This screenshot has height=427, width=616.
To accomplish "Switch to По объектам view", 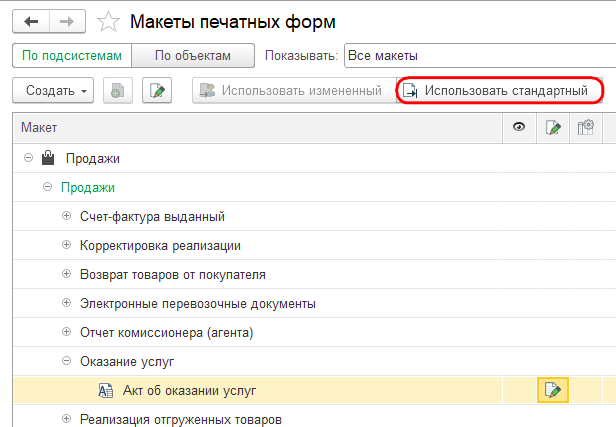I will click(193, 56).
